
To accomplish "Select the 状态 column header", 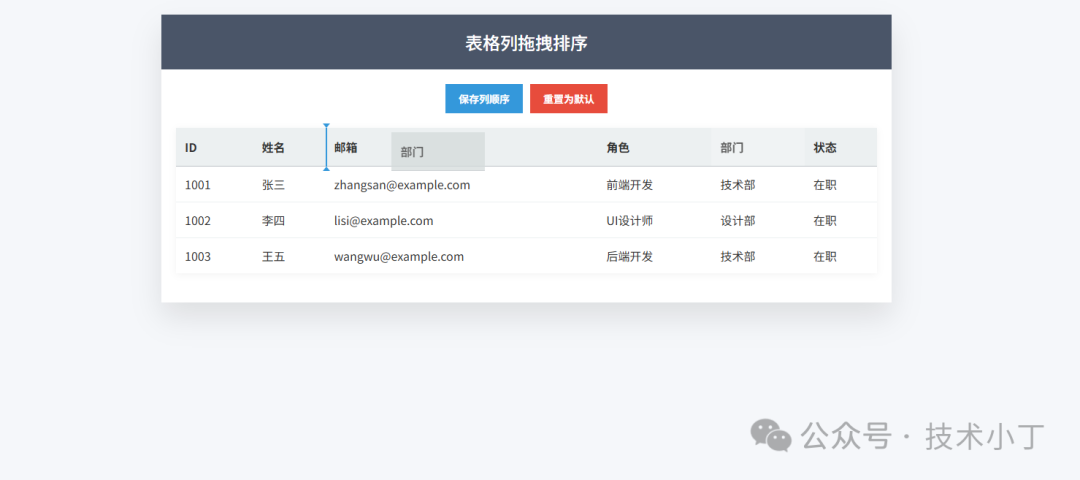I will pos(825,148).
